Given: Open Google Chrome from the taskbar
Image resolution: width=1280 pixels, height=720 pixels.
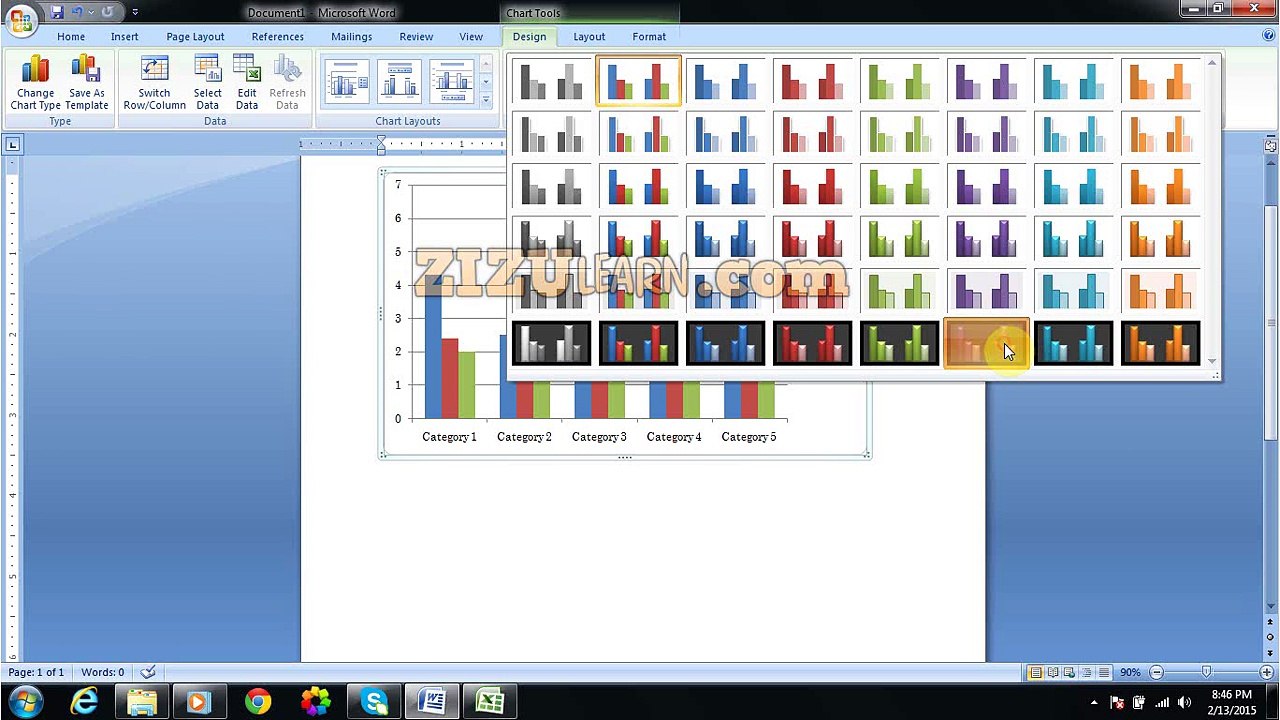Looking at the screenshot, I should point(258,701).
